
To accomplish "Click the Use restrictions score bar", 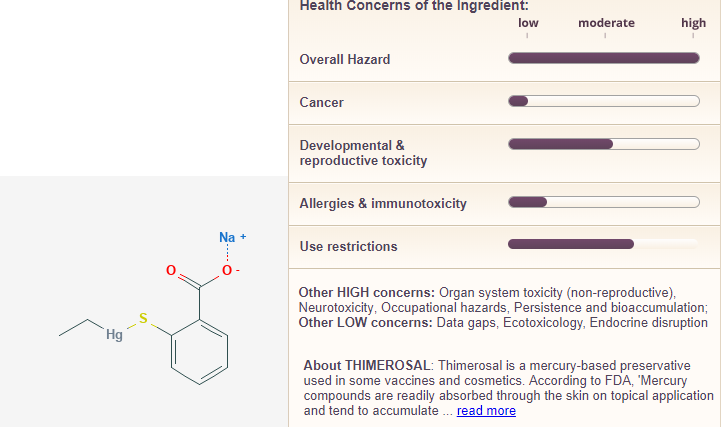I will click(x=603, y=244).
